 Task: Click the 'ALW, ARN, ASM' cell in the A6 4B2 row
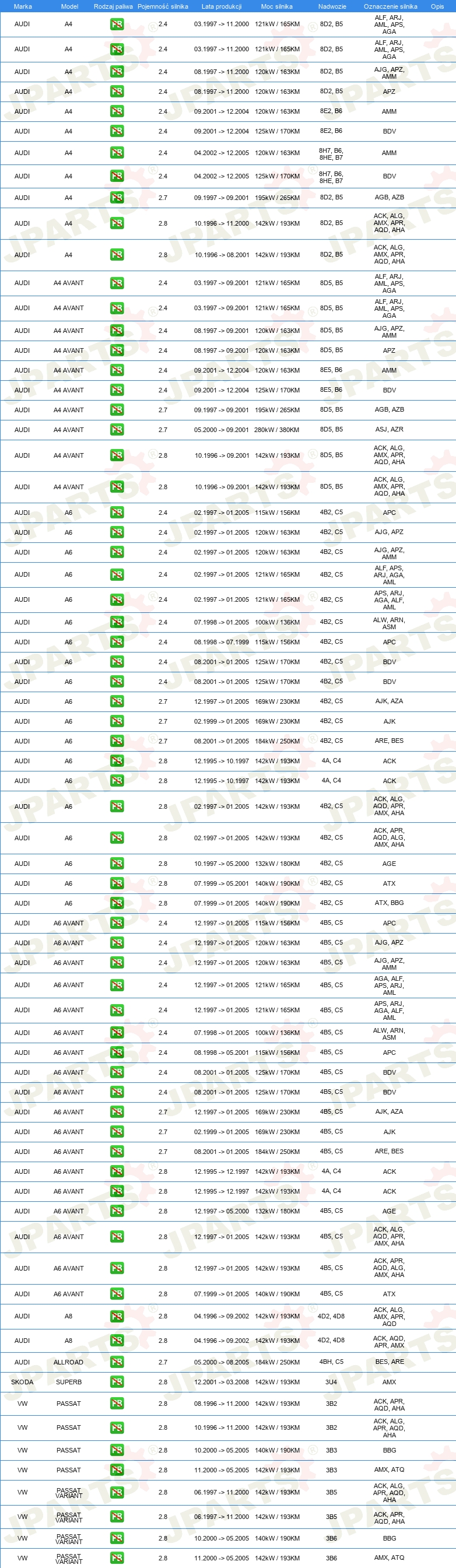point(389,623)
